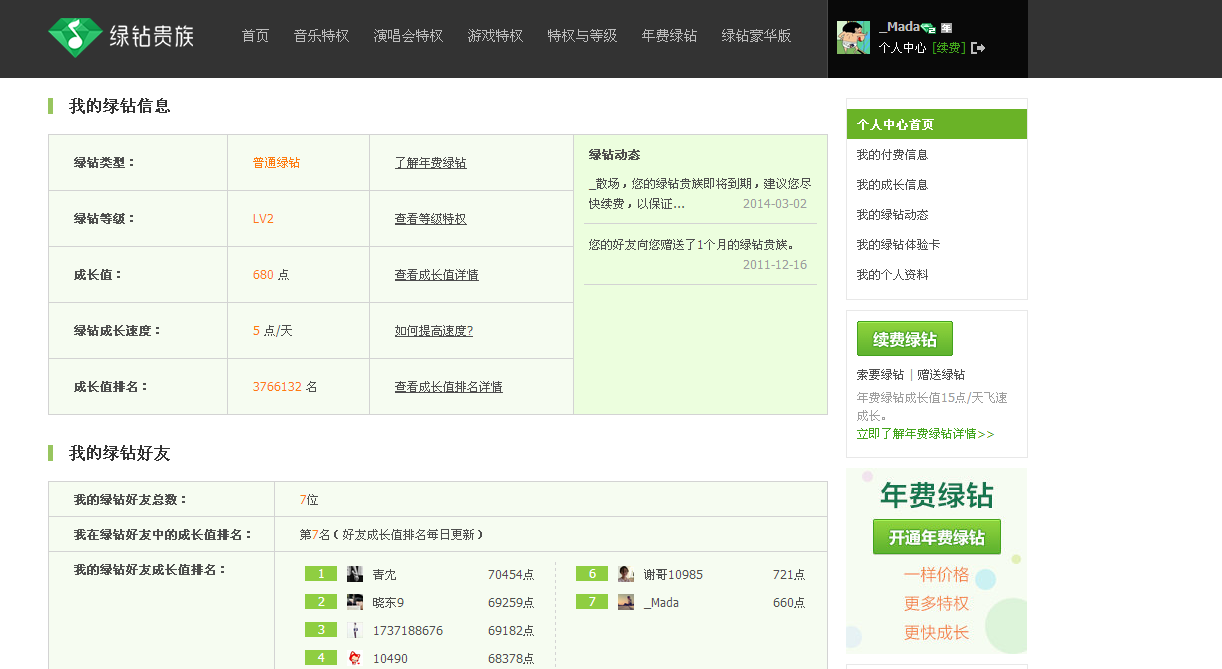Click rank badge 1 in the friend ranking
The height and width of the screenshot is (669, 1222).
tap(321, 574)
